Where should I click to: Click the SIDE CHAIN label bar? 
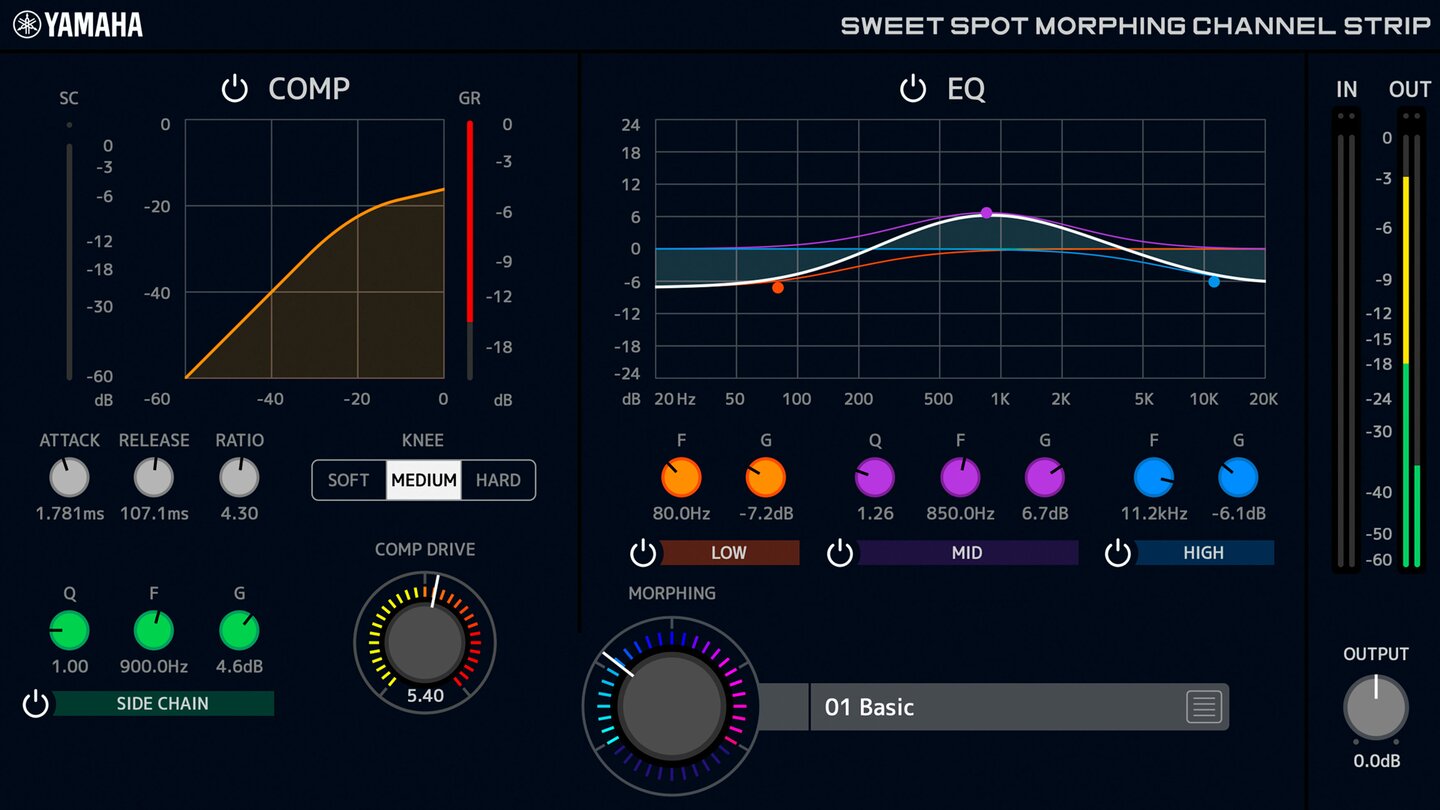[x=163, y=704]
